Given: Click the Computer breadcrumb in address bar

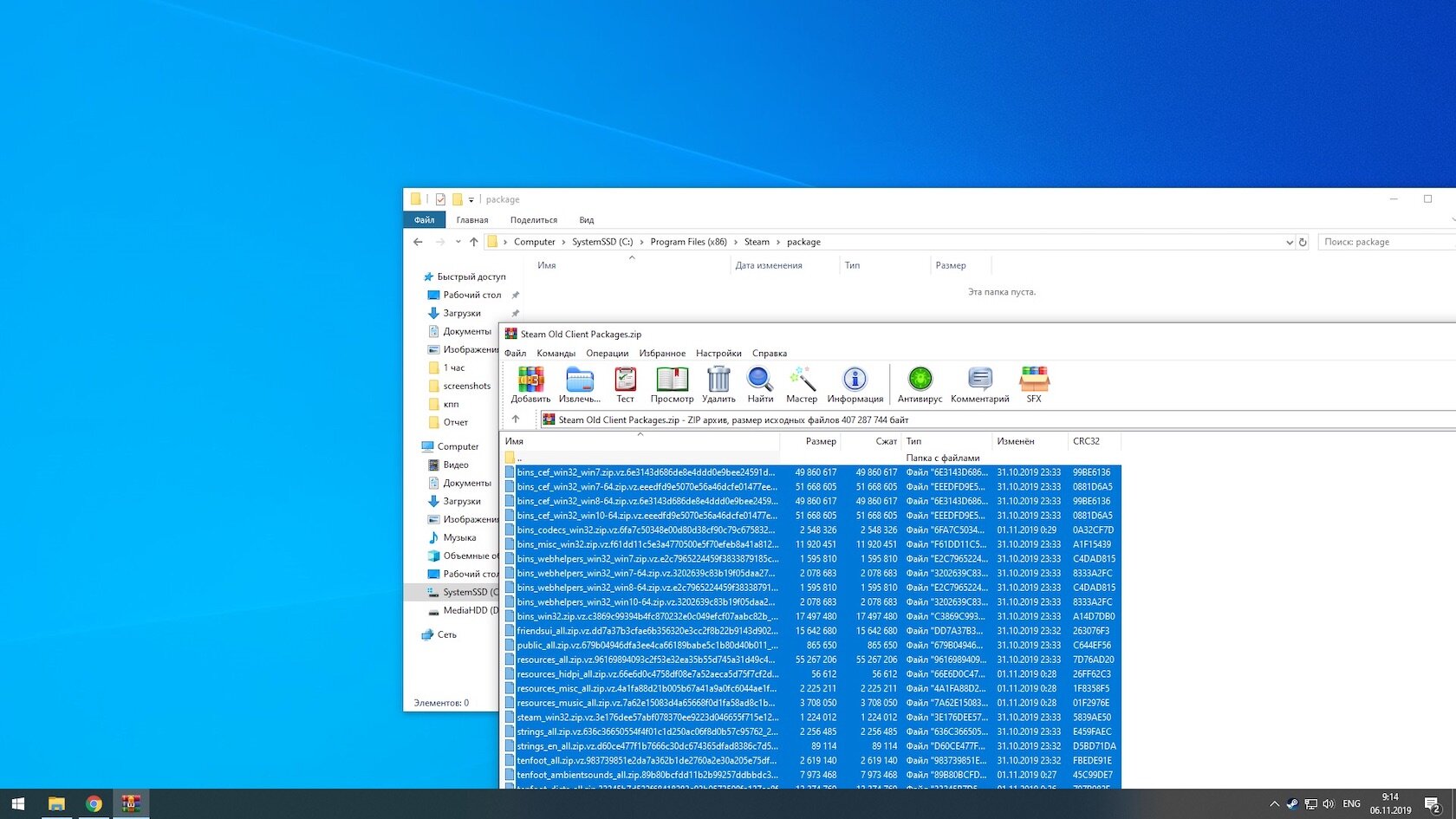Looking at the screenshot, I should point(534,242).
